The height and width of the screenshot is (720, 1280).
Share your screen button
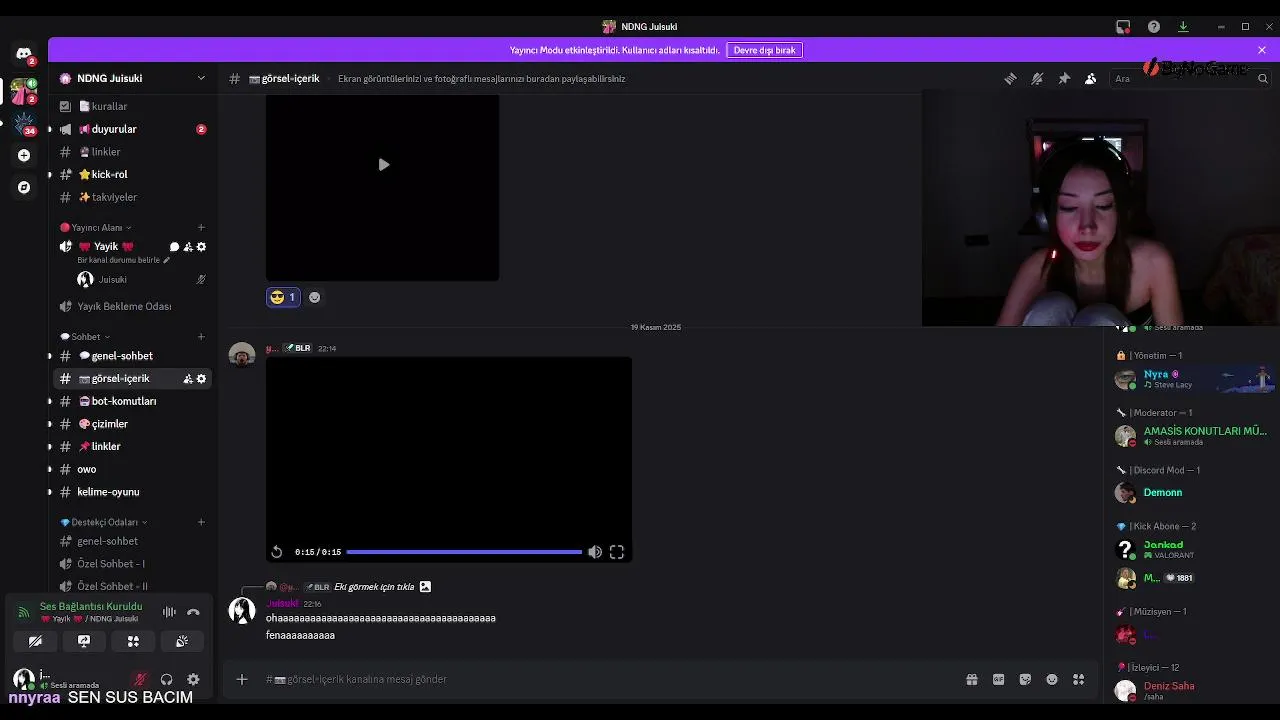pyautogui.click(x=84, y=641)
